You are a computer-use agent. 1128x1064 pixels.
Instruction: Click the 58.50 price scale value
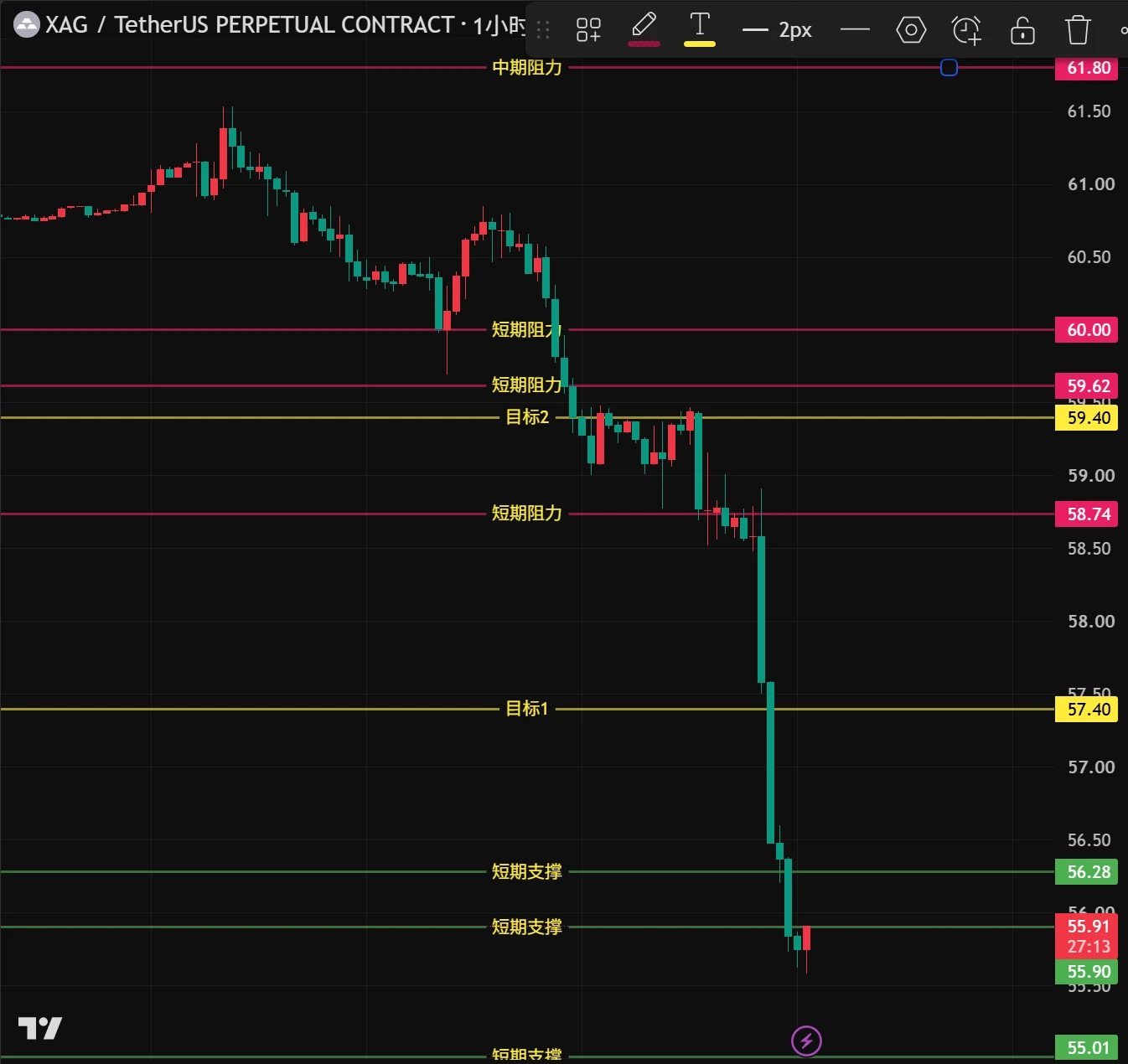1089,549
